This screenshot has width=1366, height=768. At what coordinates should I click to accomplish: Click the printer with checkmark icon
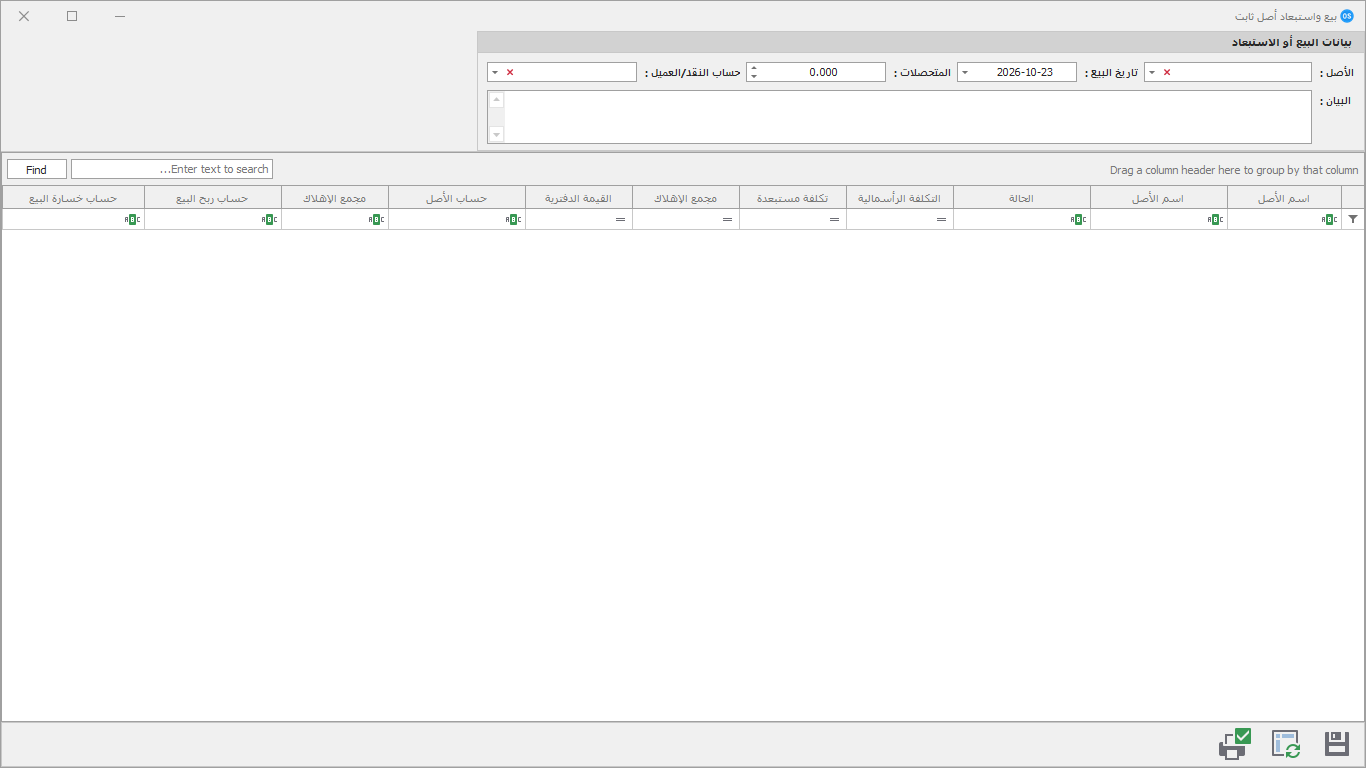pyautogui.click(x=1235, y=743)
